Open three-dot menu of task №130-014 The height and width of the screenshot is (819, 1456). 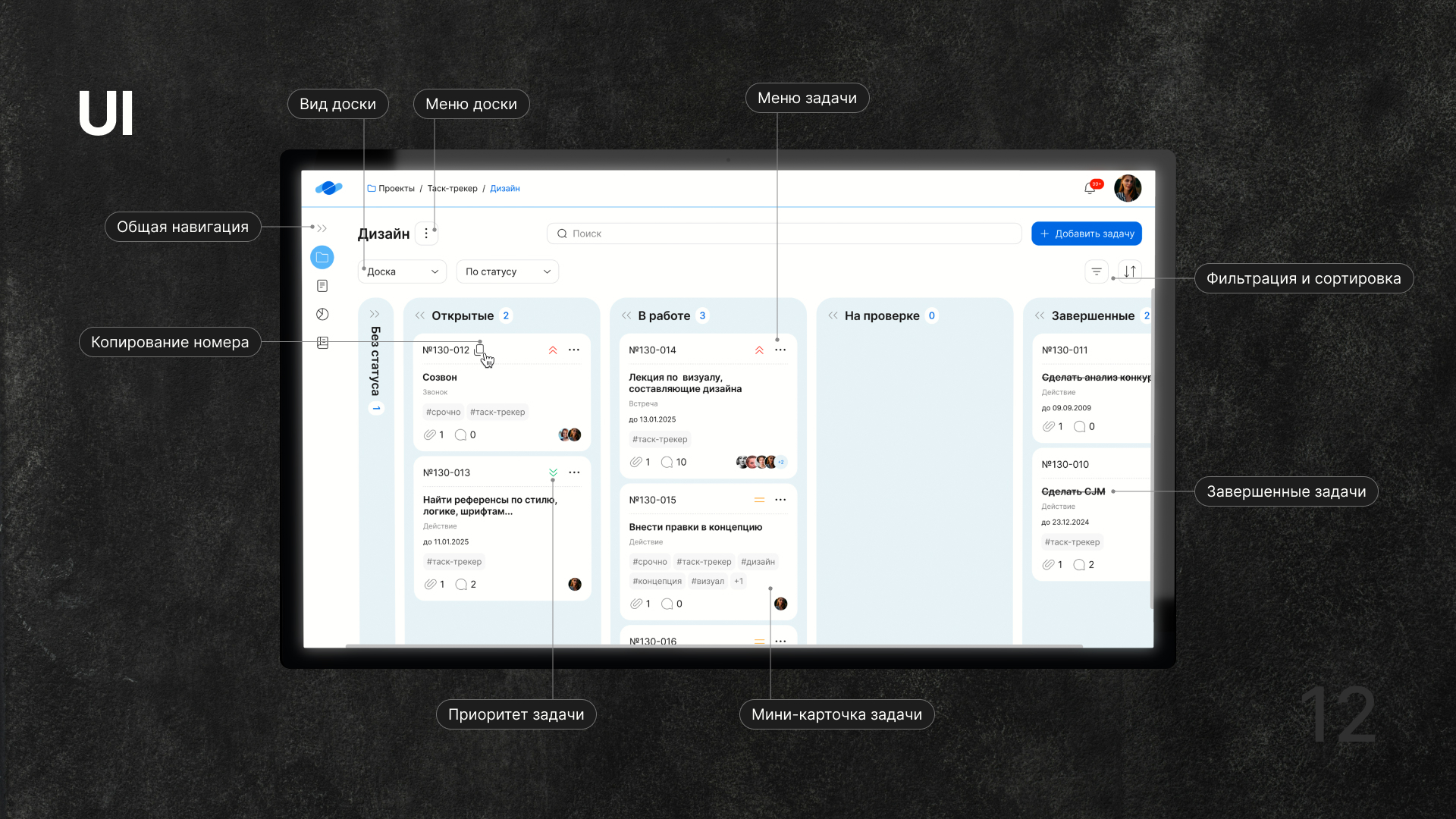pyautogui.click(x=780, y=350)
